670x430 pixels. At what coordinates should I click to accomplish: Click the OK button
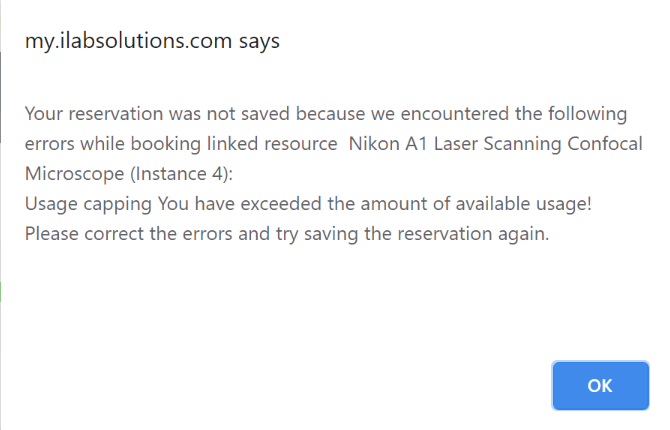pyautogui.click(x=600, y=385)
